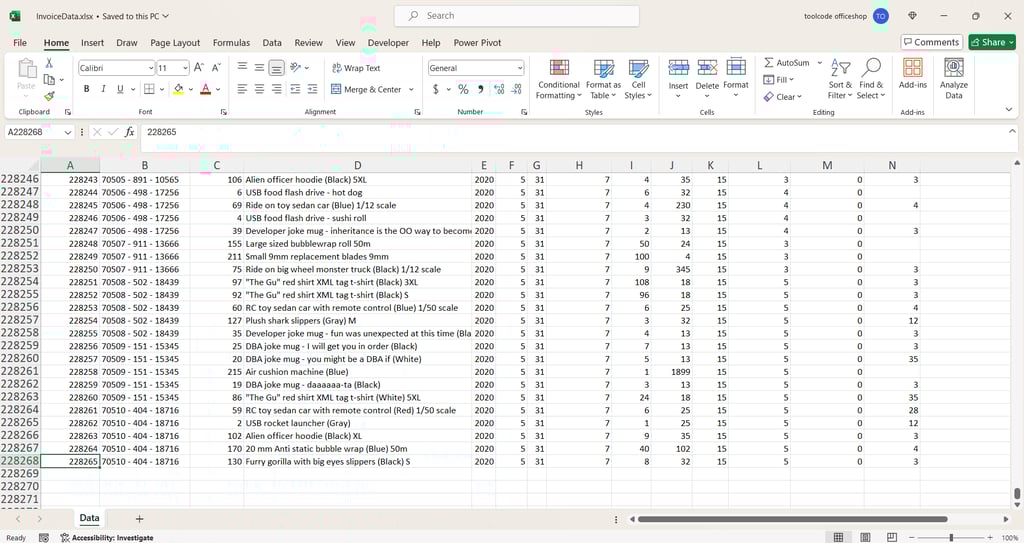This screenshot has height=543, width=1024.
Task: Toggle Italic formatting
Action: click(x=103, y=89)
